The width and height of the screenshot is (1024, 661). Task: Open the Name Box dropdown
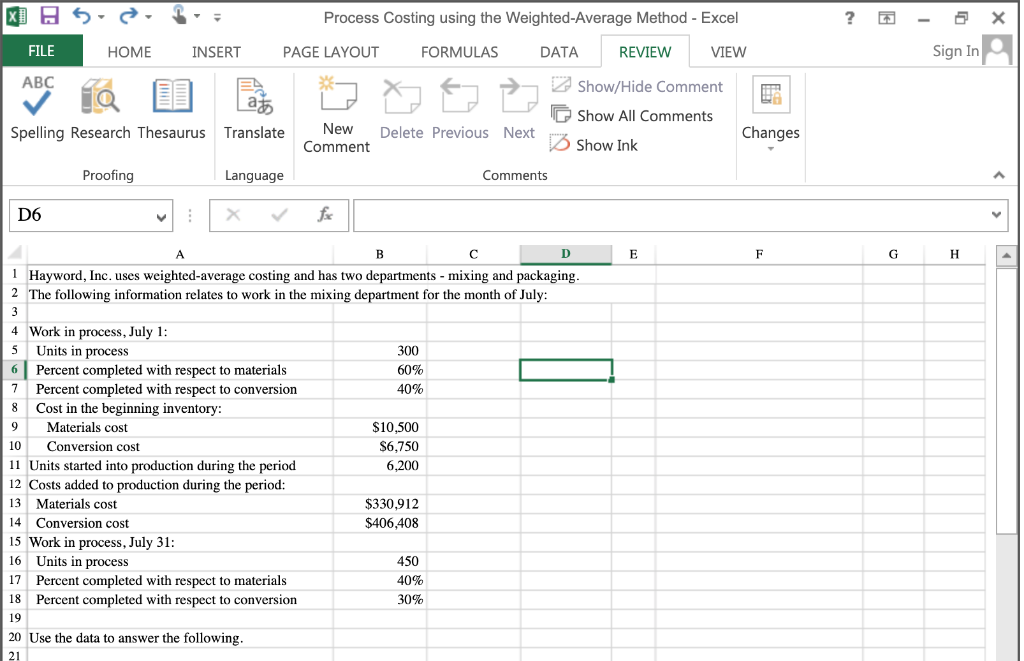tap(161, 218)
